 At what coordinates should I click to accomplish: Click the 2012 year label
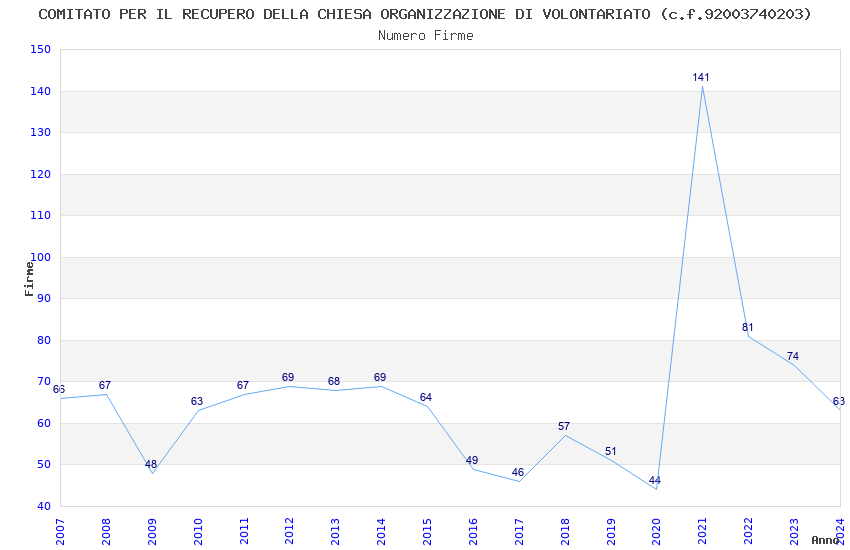point(289,532)
